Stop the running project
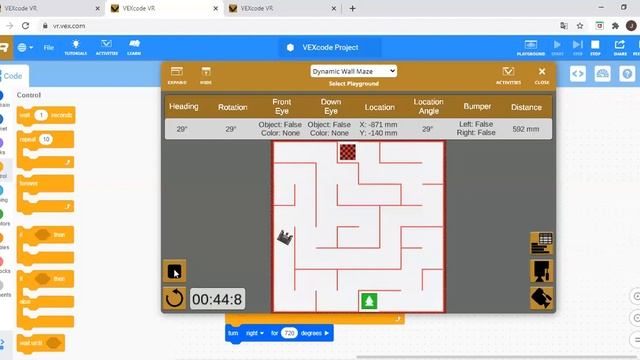This screenshot has height=360, width=640. 595,47
